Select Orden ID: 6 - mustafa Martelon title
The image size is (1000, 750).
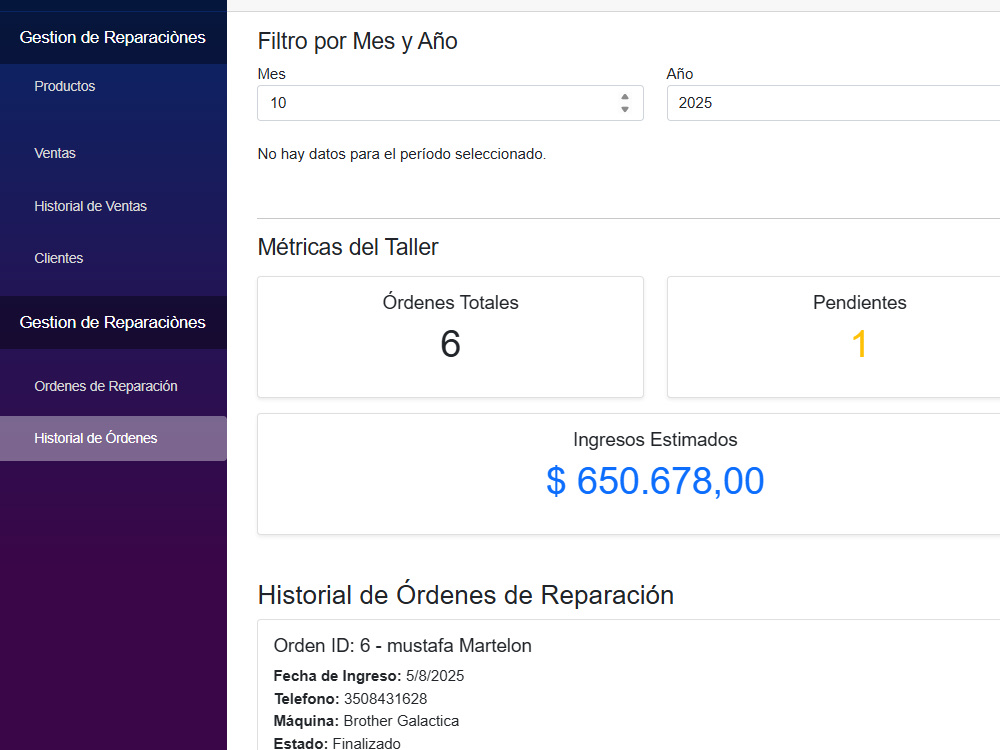coord(402,645)
